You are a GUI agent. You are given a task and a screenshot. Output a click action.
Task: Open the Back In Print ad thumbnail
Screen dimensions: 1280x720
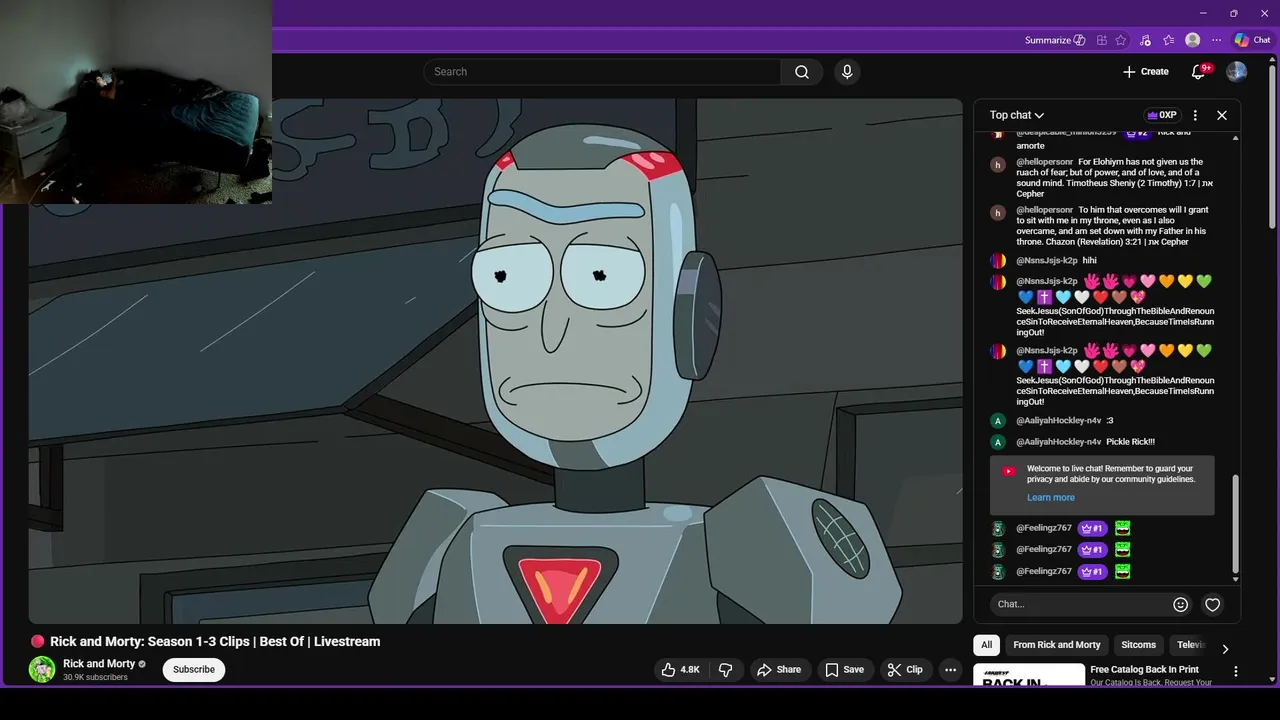[x=1029, y=675]
